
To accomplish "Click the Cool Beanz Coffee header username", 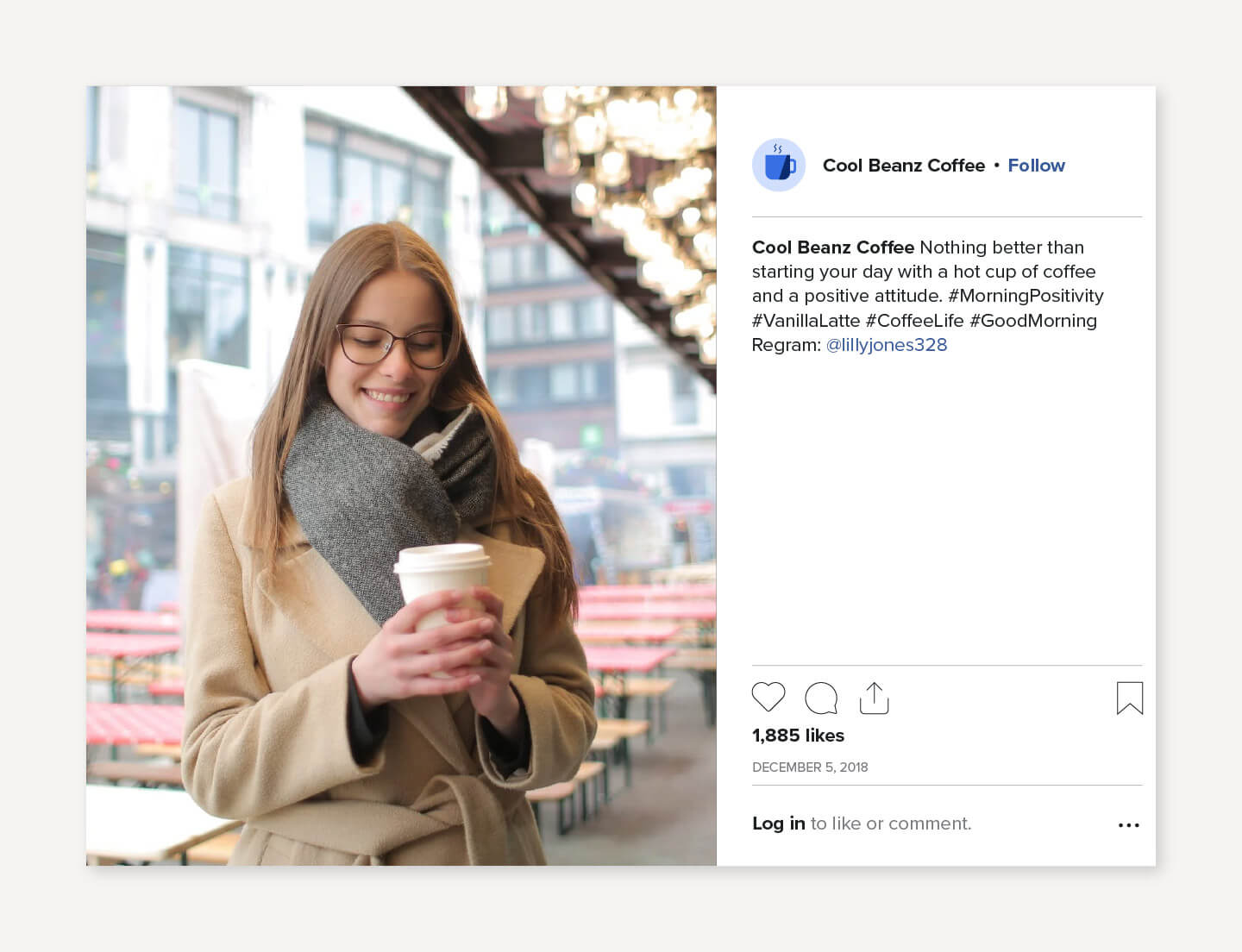I will click(x=904, y=165).
